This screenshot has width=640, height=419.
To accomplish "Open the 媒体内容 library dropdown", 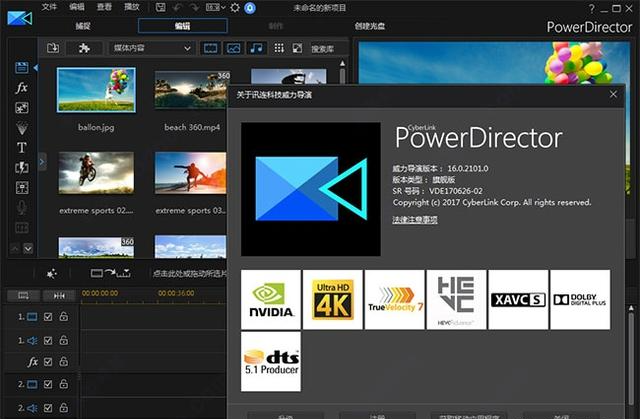I will click(x=152, y=48).
